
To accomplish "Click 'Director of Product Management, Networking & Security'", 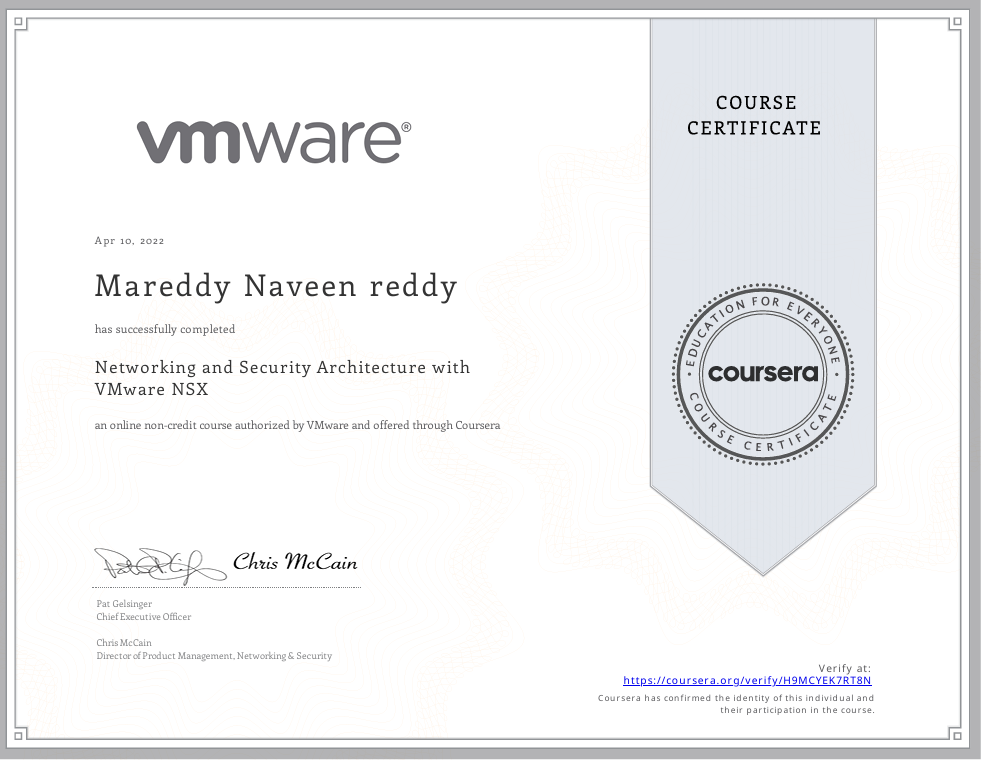I will click(214, 655).
